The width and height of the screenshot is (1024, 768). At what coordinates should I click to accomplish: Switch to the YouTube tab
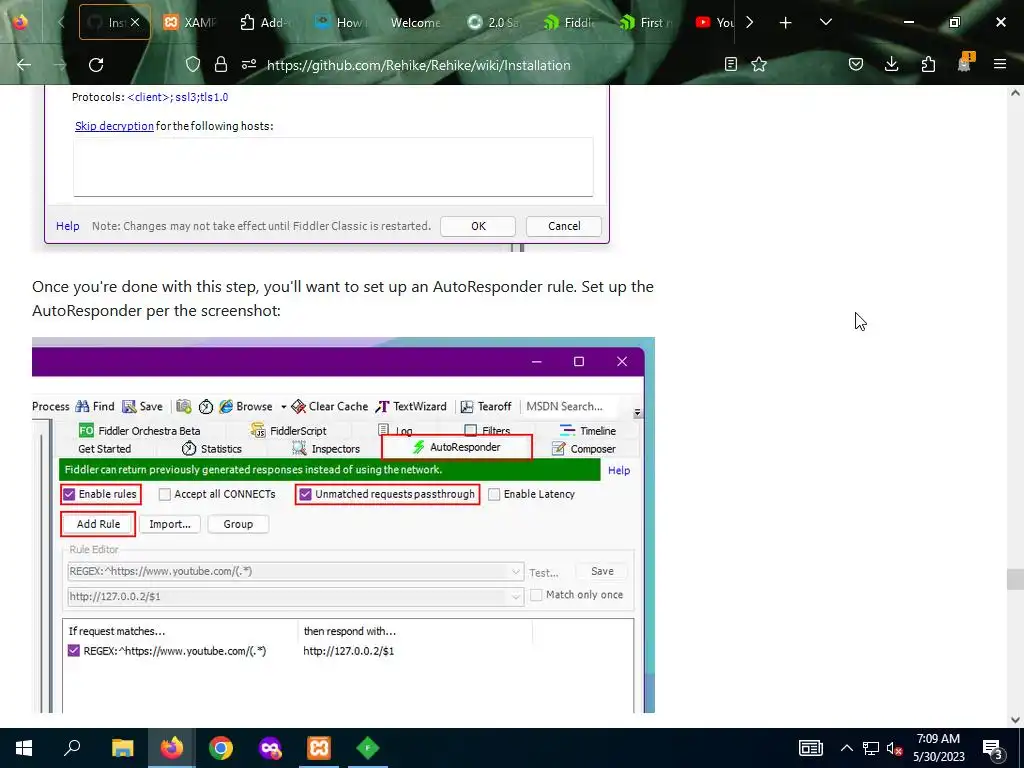point(714,22)
